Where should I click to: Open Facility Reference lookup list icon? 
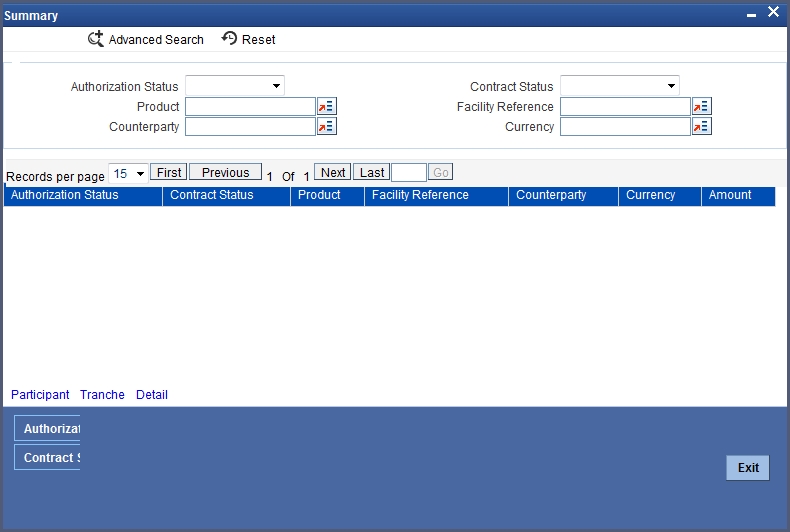coord(701,106)
